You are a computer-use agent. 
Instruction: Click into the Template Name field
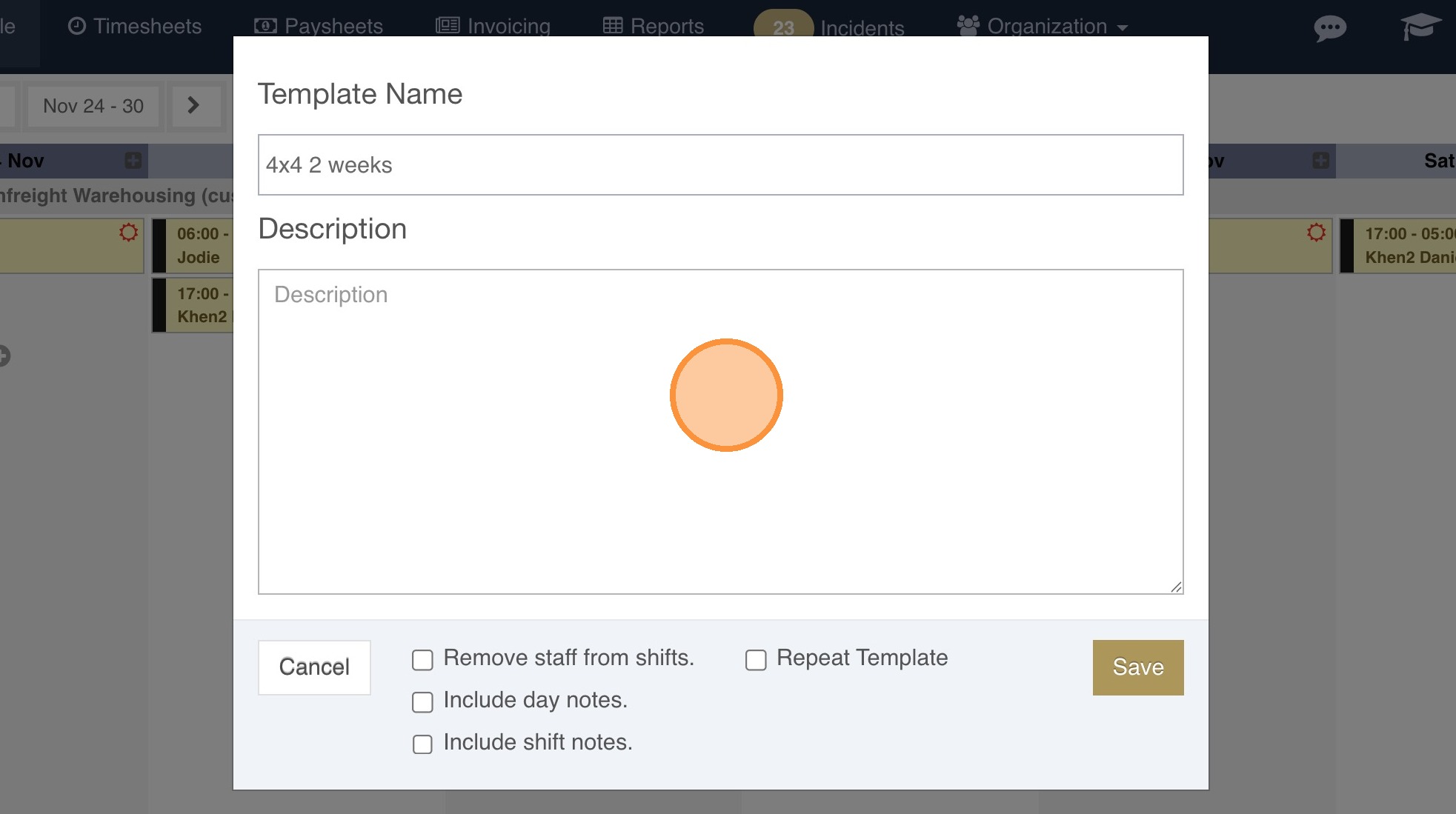720,165
